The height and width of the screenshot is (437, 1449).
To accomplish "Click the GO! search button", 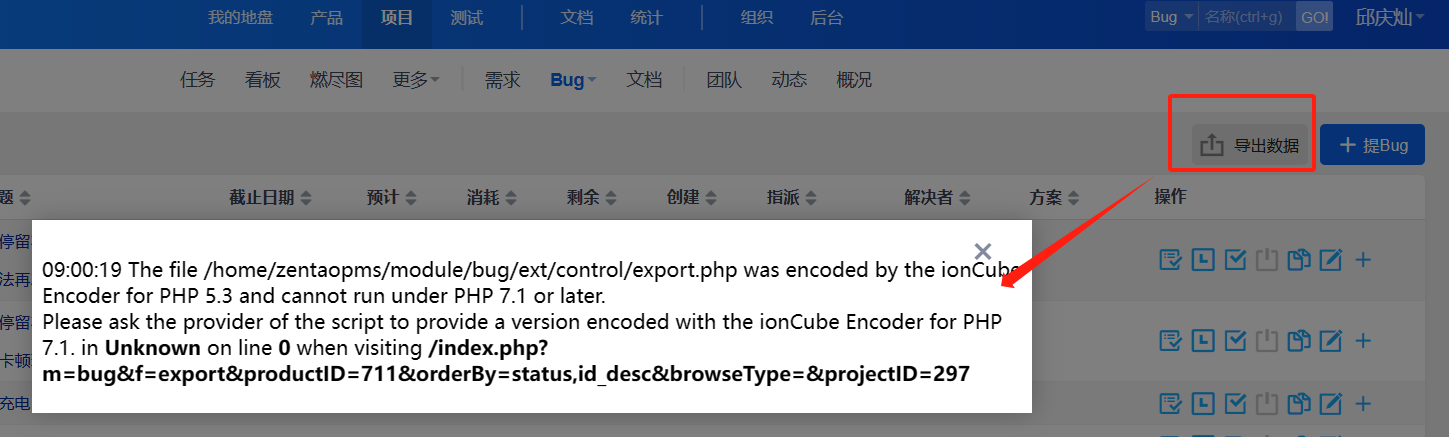I will point(1314,17).
